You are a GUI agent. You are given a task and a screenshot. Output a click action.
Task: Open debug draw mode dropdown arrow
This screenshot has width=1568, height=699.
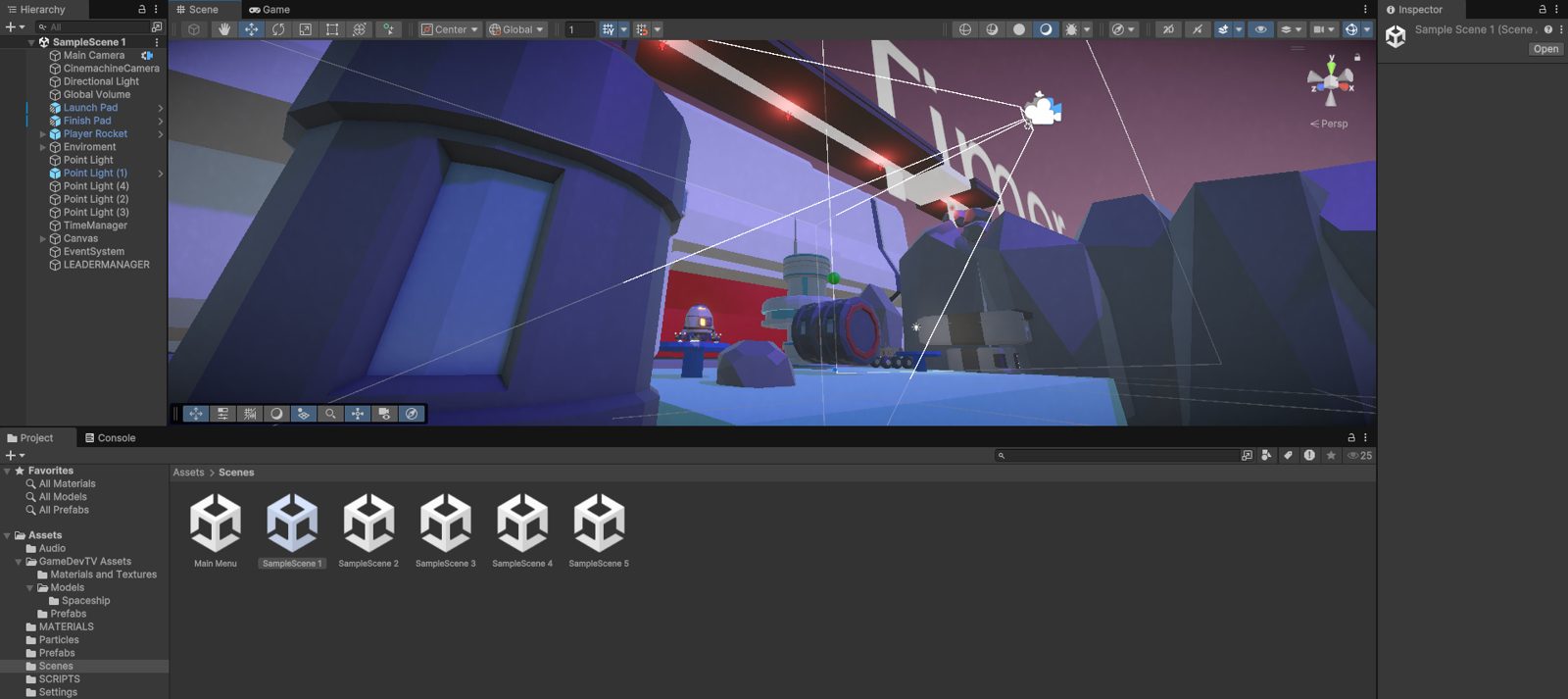pyautogui.click(x=1087, y=29)
